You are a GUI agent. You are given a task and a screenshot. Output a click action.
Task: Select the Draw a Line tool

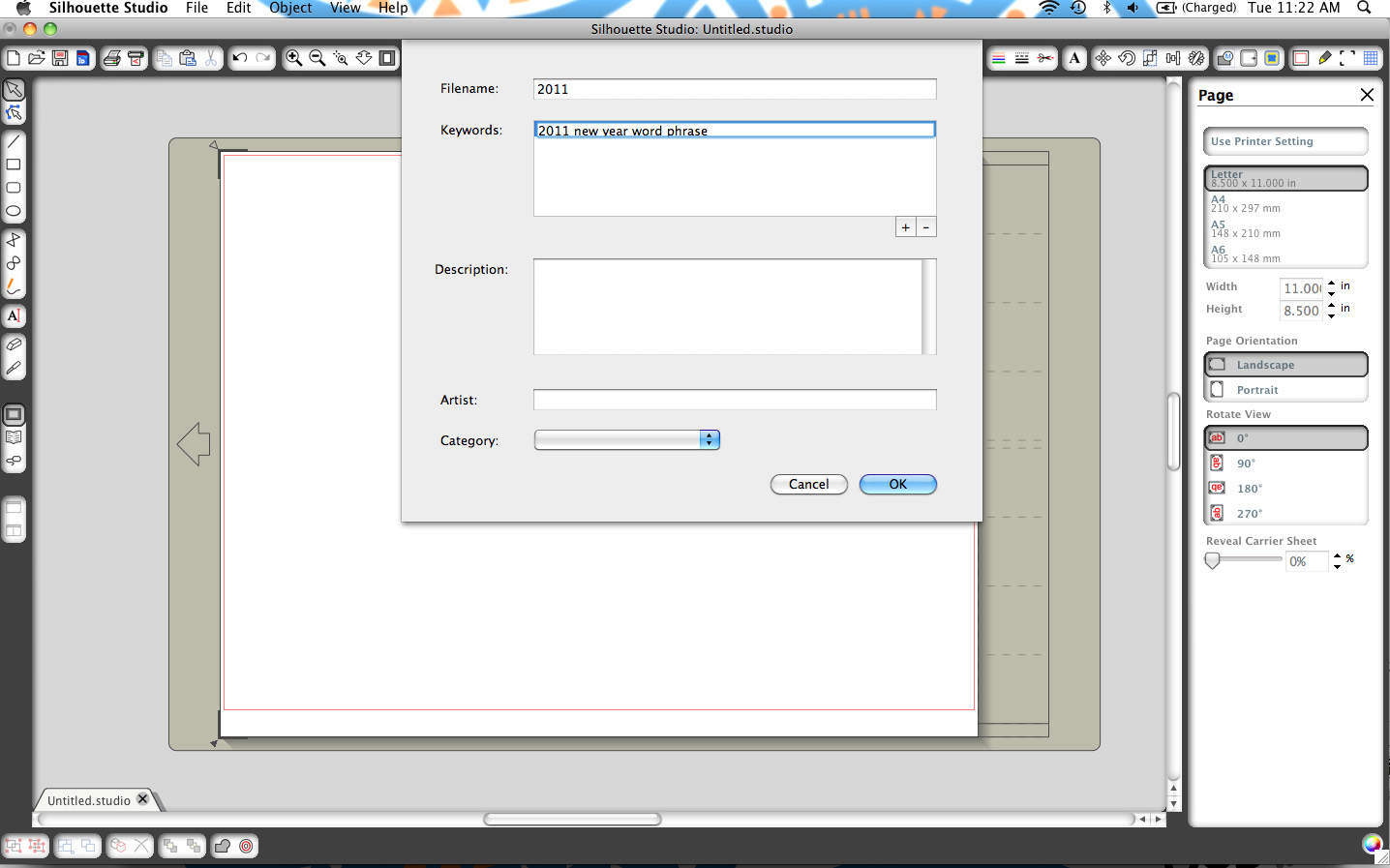14,141
